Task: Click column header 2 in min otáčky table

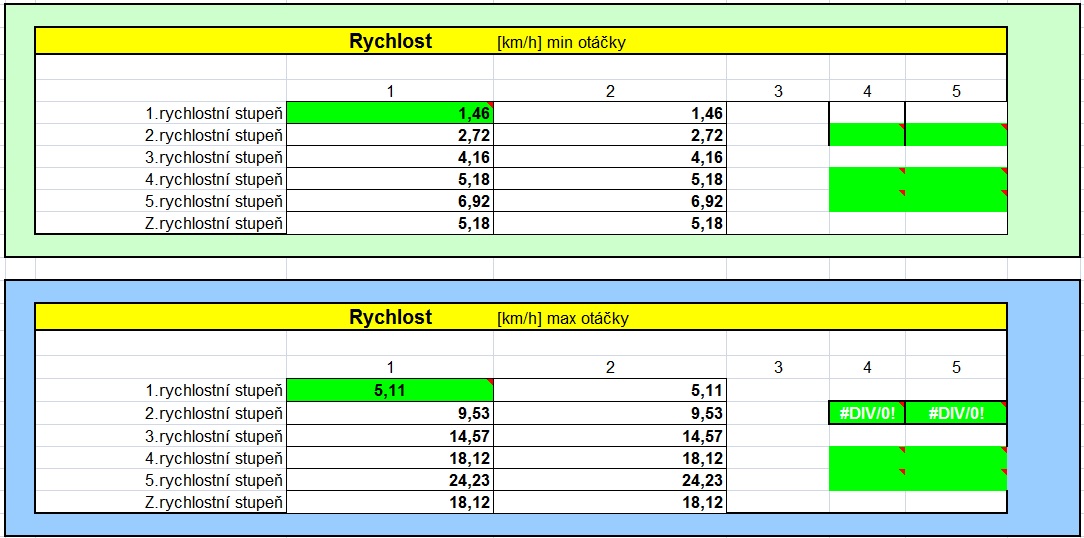Action: click(610, 91)
